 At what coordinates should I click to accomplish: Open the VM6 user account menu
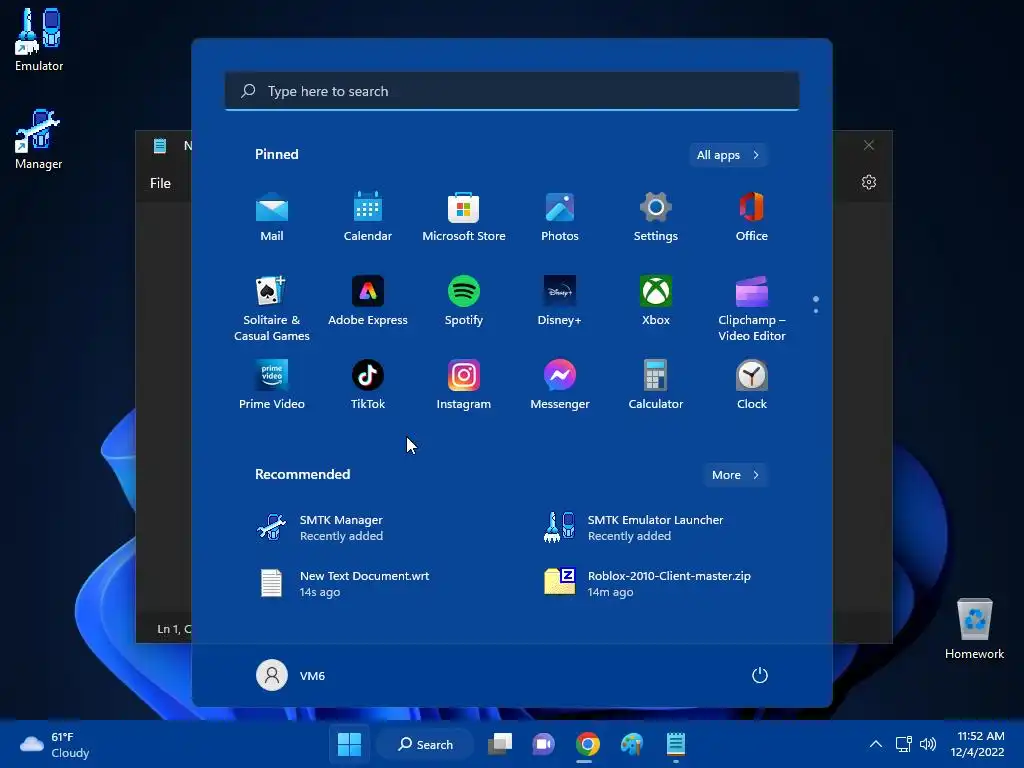[291, 675]
